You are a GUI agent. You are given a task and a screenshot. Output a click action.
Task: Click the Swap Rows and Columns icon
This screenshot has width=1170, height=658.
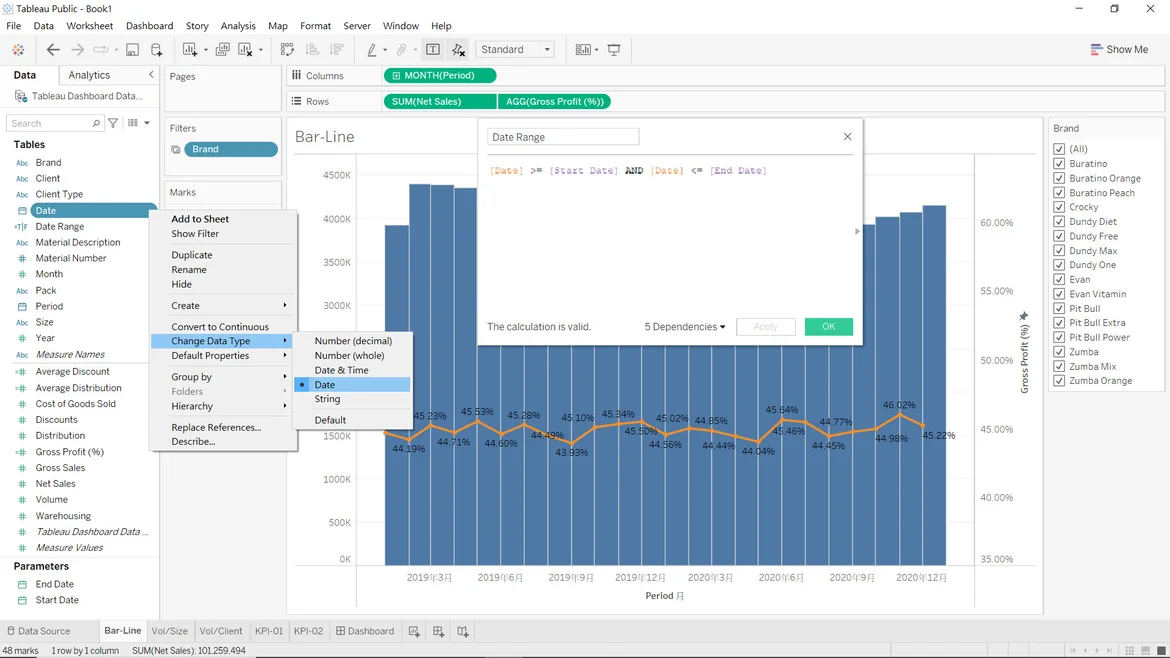[288, 50]
